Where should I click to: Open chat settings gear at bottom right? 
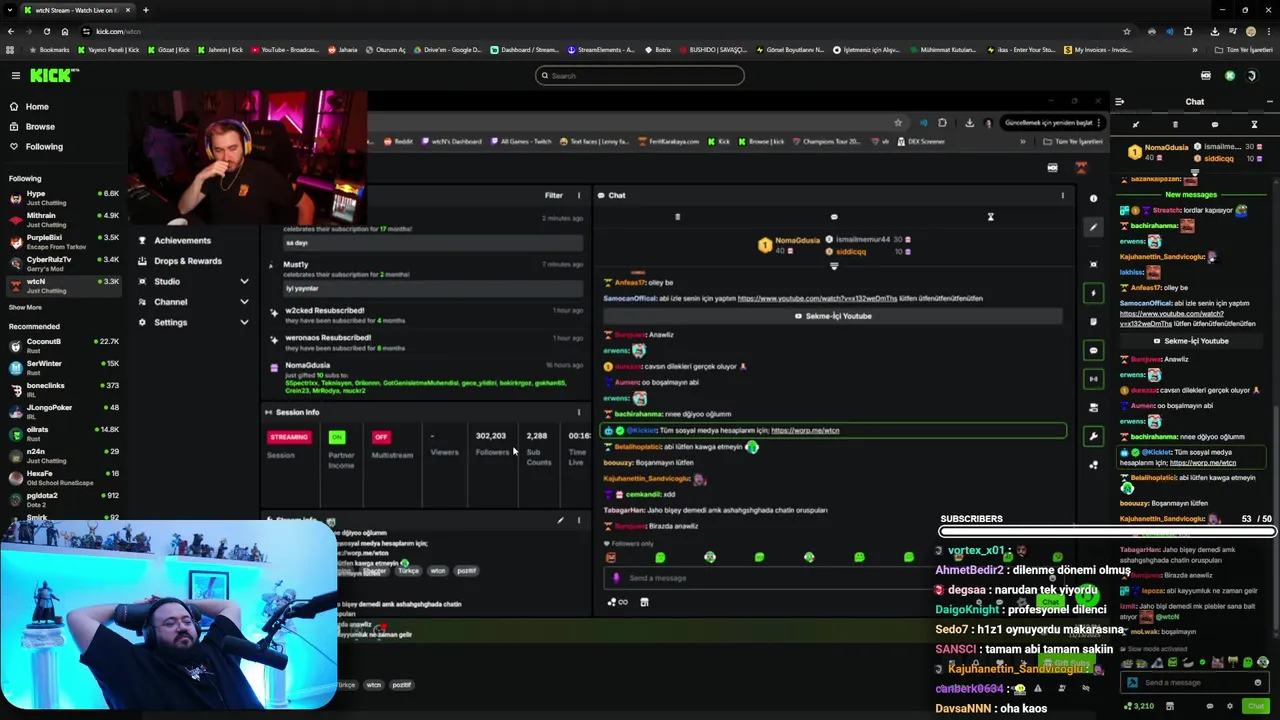tap(1230, 706)
